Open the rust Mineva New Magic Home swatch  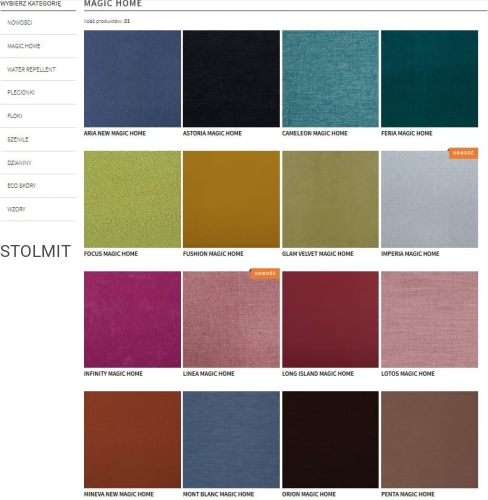(x=132, y=440)
